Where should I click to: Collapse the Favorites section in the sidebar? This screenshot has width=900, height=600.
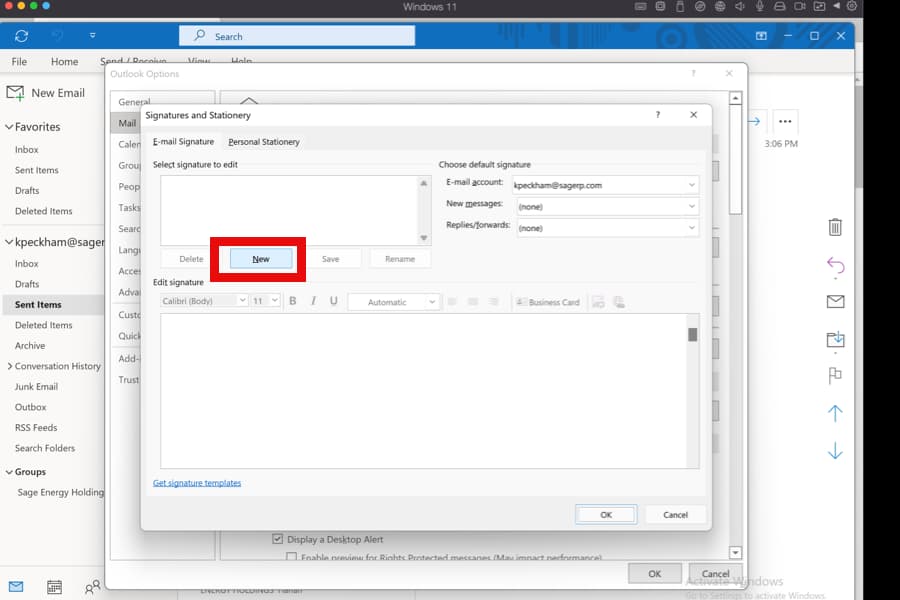pos(8,127)
